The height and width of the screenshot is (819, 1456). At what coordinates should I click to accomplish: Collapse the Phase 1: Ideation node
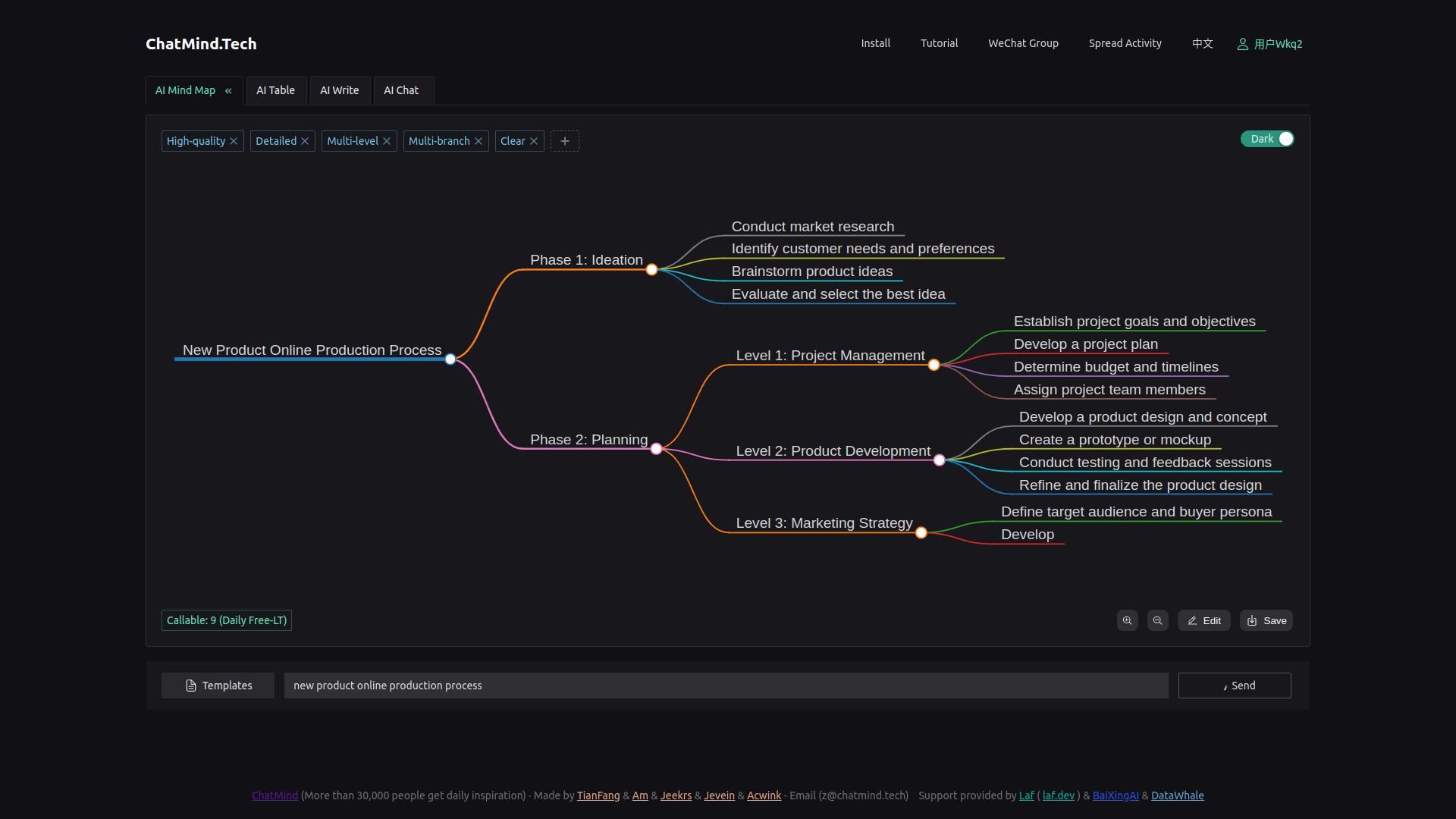pos(651,269)
